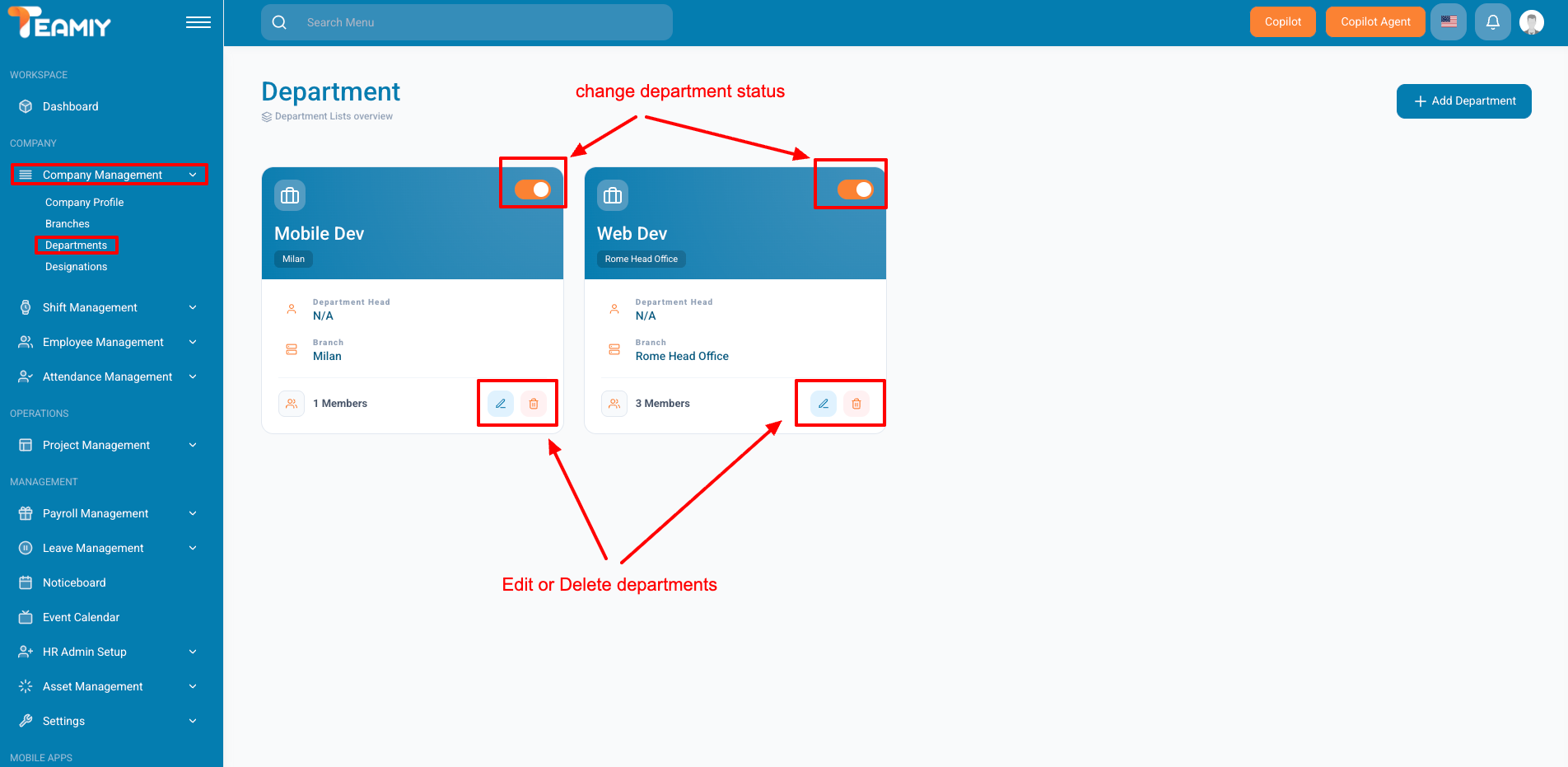The width and height of the screenshot is (1568, 767).
Task: Open the user profile avatar
Action: pyautogui.click(x=1531, y=22)
